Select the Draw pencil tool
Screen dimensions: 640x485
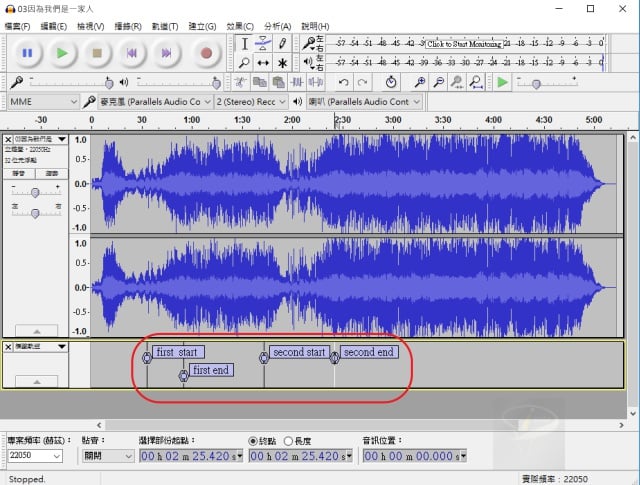pyautogui.click(x=283, y=43)
